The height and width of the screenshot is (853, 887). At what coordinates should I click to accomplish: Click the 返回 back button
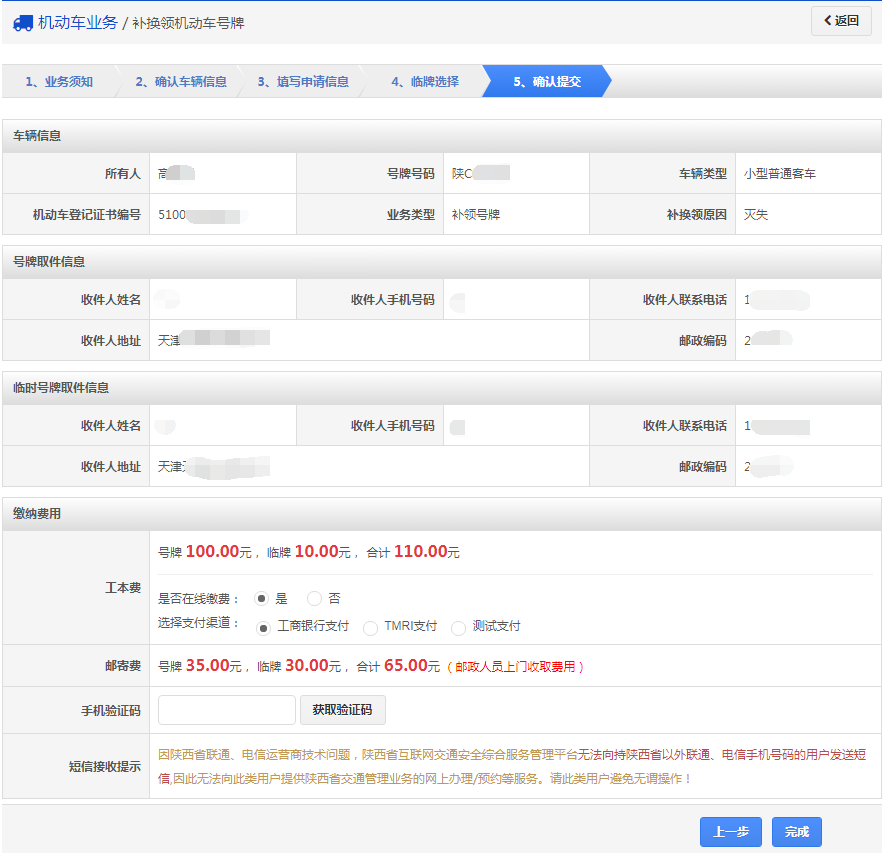[x=840, y=21]
